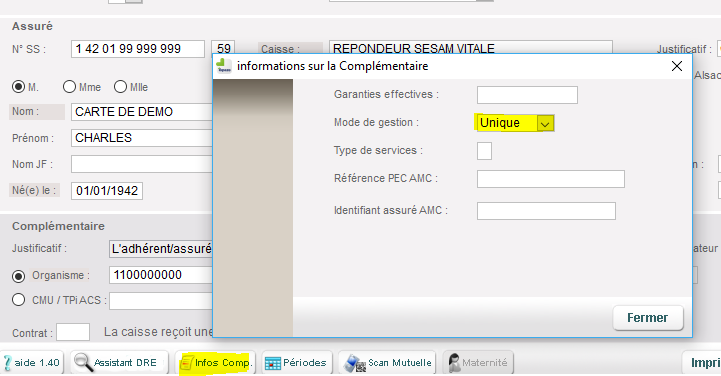Open the Périodes calendar tool
Screen dimensions: 721x376
pos(273,363)
